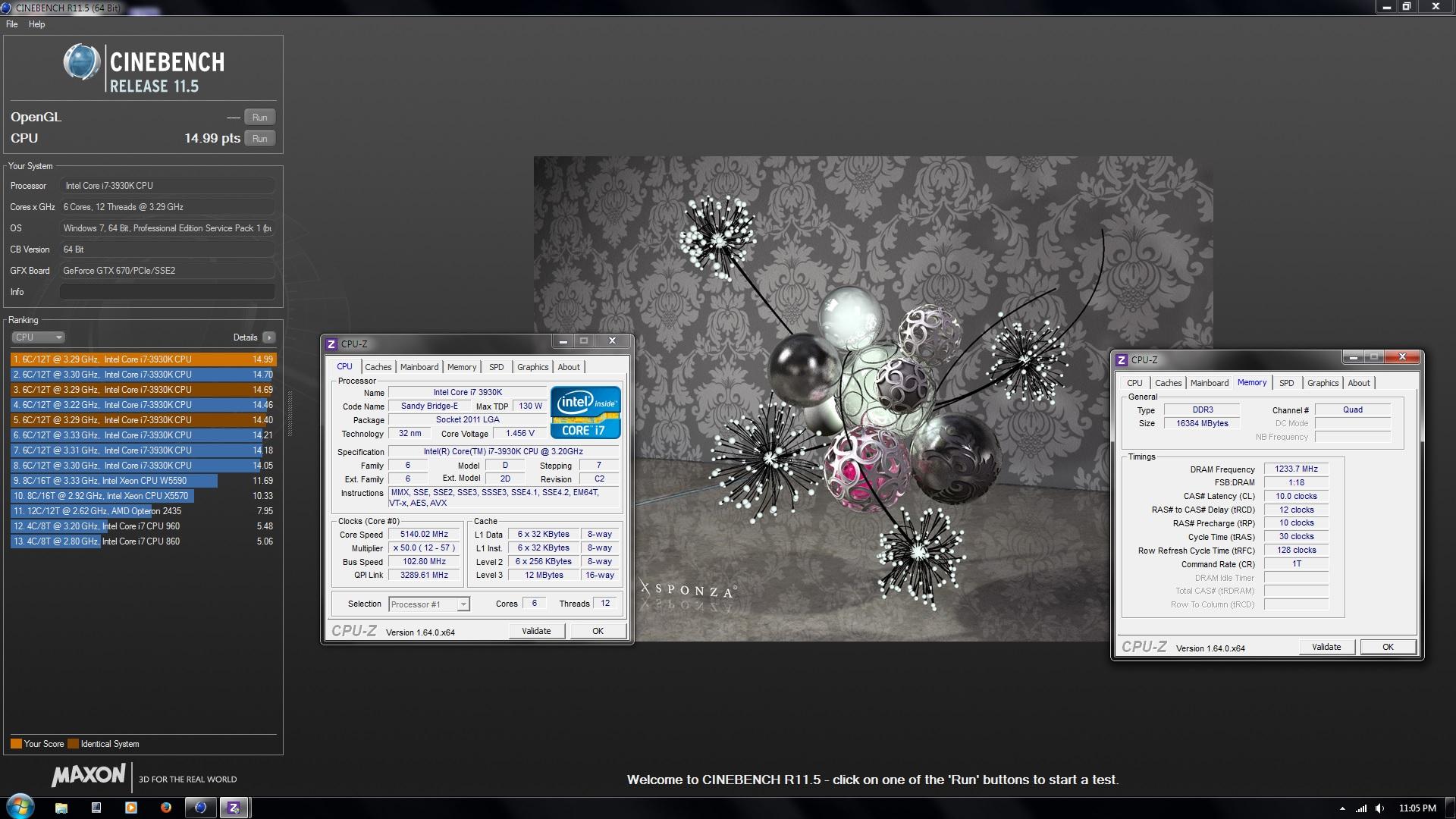This screenshot has width=1456, height=819.
Task: Click the Intel Core i7 logo badge
Action: (x=585, y=413)
